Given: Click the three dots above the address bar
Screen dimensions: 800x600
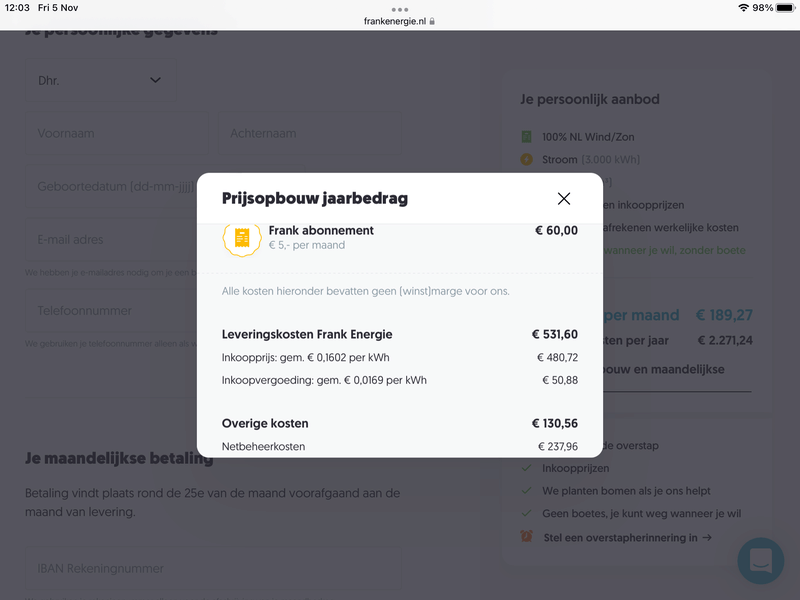Looking at the screenshot, I should (400, 9).
